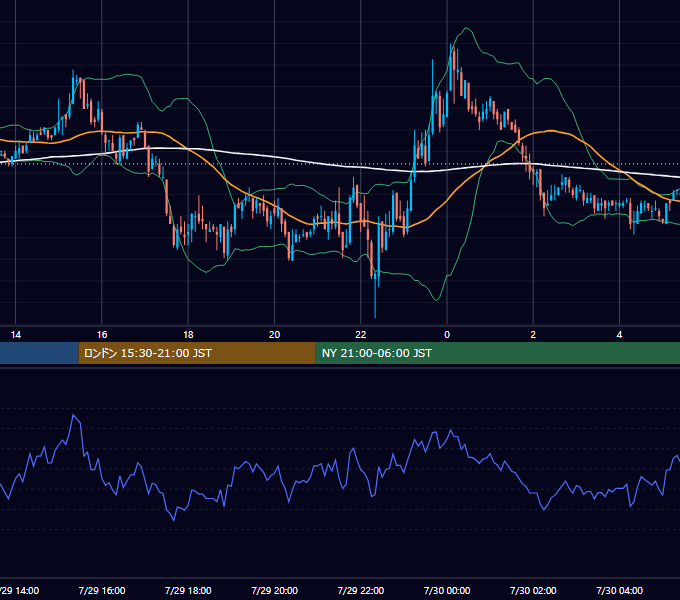The height and width of the screenshot is (600, 680).
Task: Click the 7/29 16:00 oscillator time label
Action: (x=102, y=590)
